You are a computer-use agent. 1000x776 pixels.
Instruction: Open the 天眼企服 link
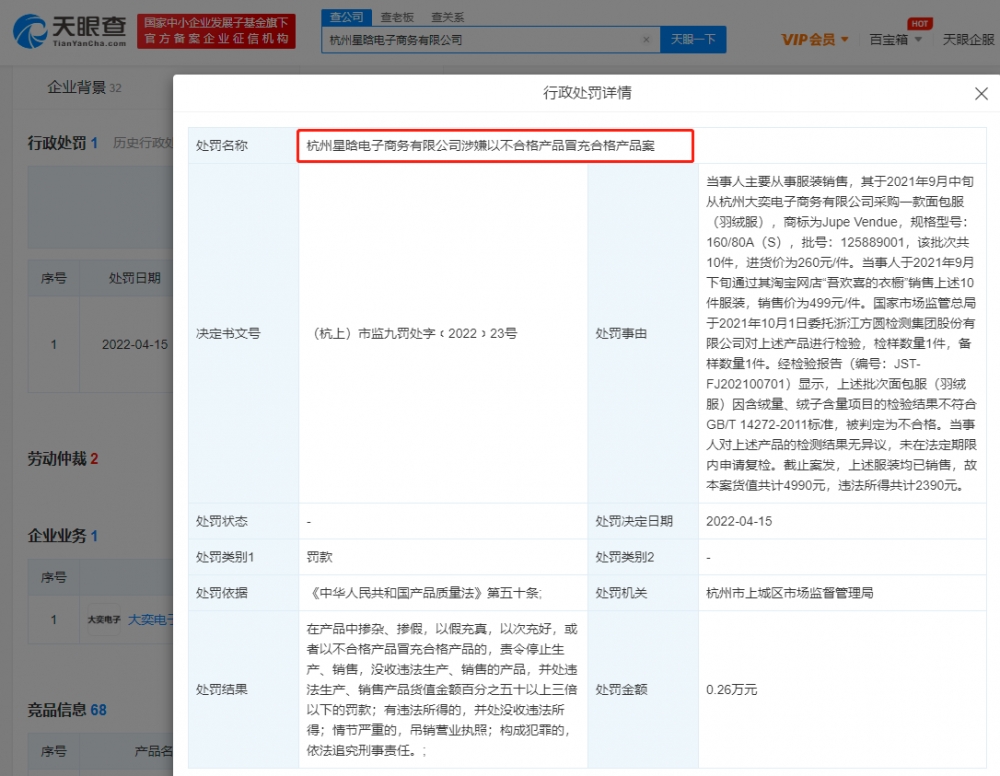click(x=968, y=39)
